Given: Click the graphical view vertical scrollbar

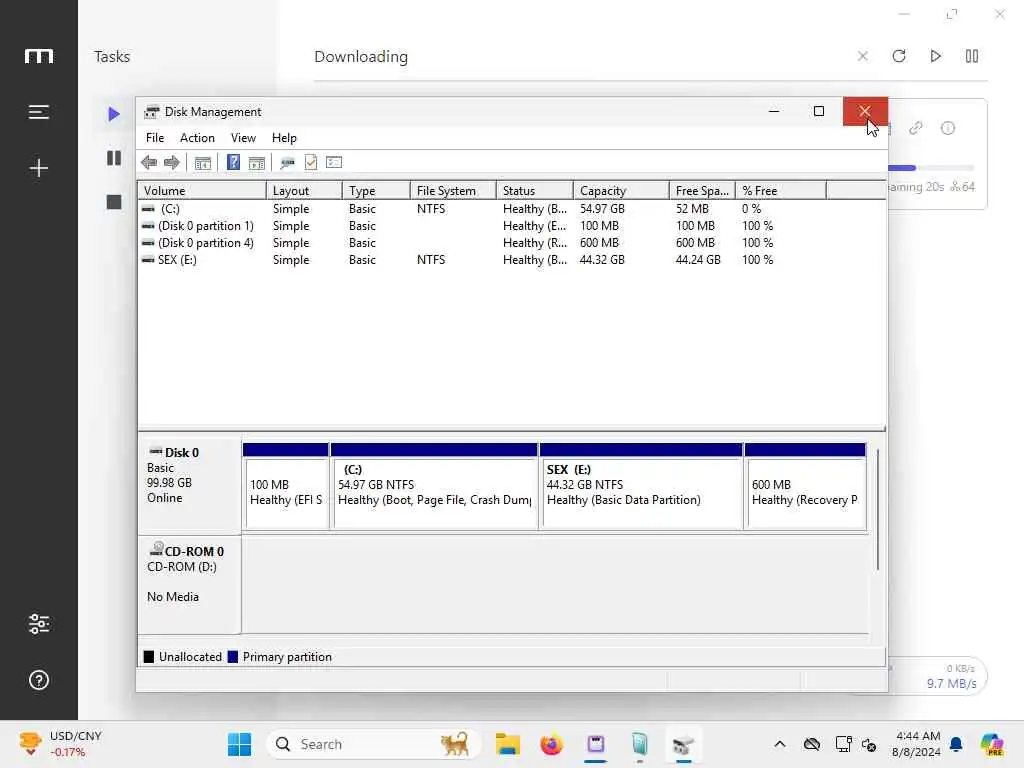Looking at the screenshot, I should point(878,509).
